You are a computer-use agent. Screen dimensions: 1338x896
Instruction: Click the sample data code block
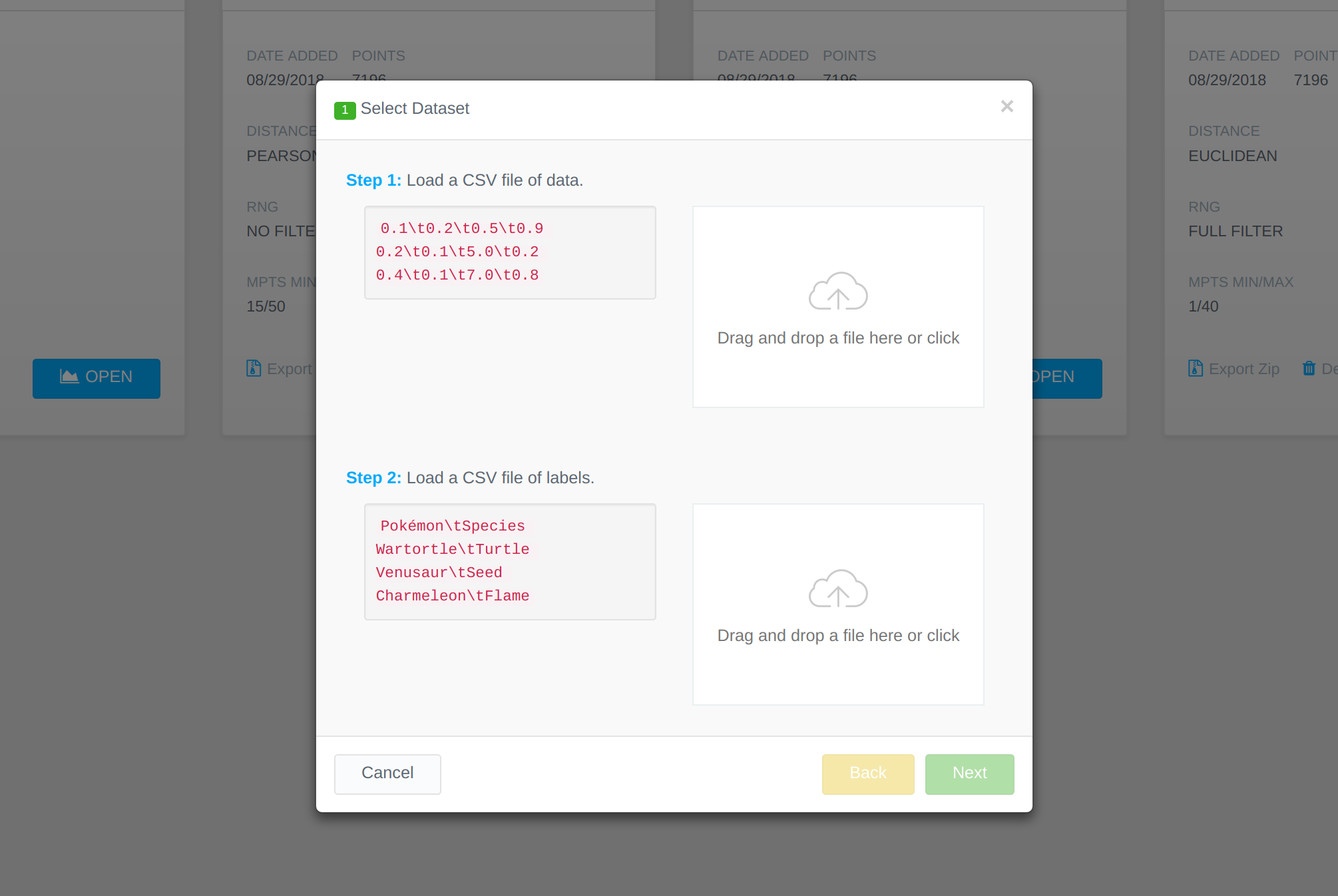click(x=510, y=252)
